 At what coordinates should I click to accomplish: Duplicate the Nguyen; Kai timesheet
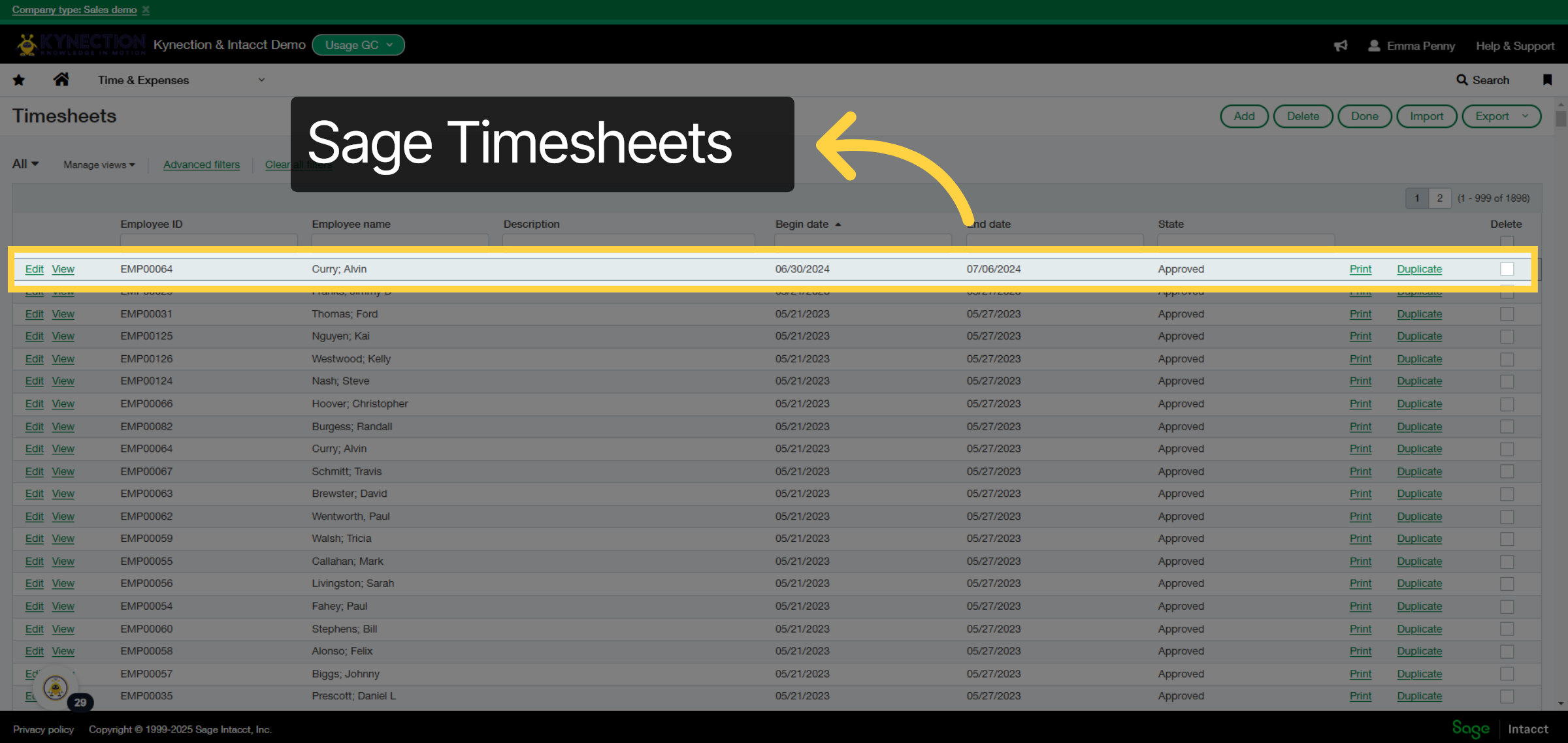click(1419, 336)
